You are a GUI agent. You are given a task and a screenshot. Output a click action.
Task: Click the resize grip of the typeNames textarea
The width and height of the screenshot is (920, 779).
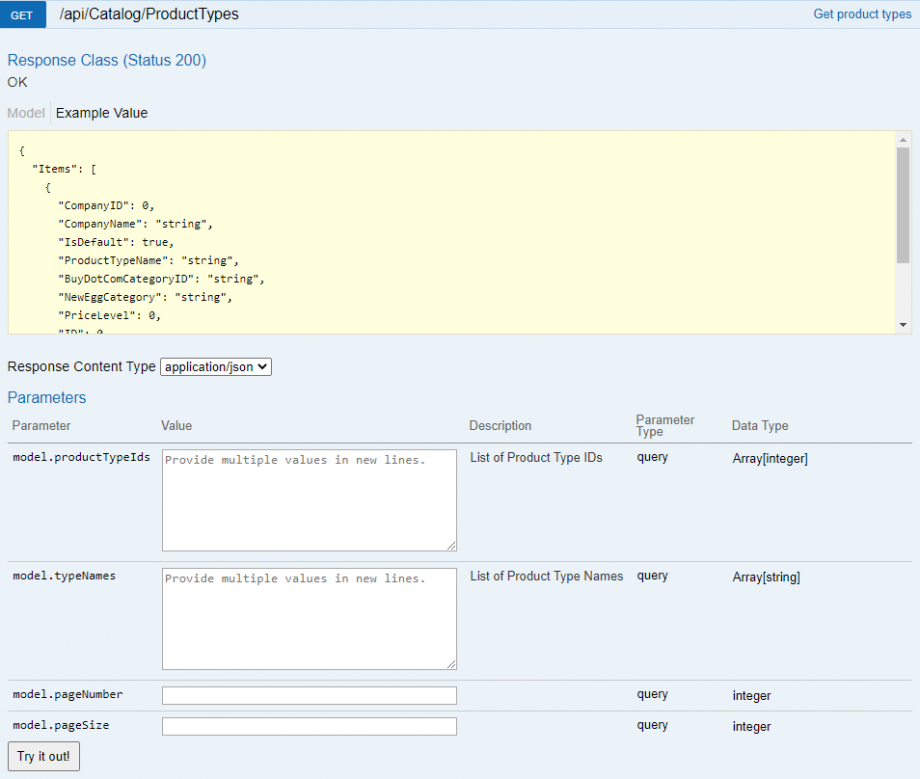452,663
